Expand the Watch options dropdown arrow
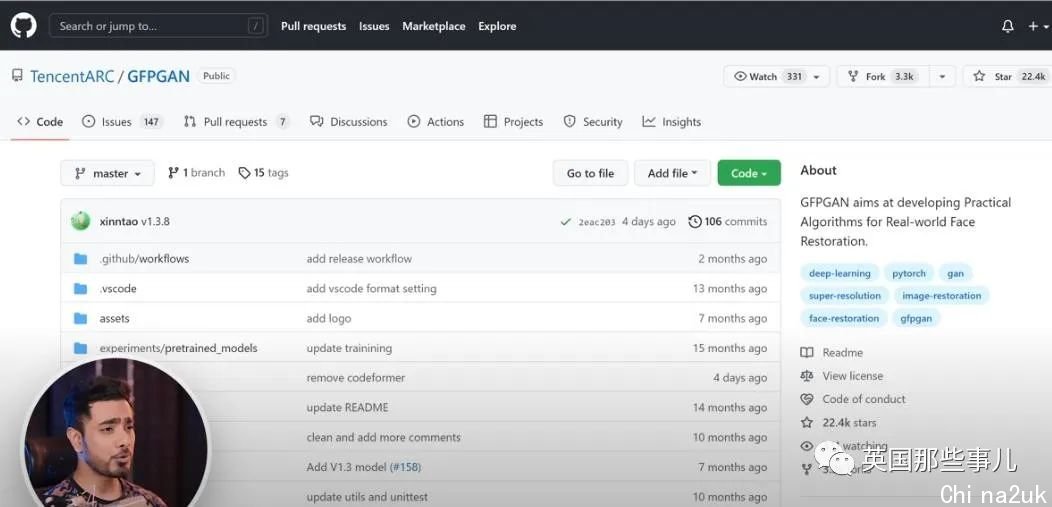The height and width of the screenshot is (507, 1052). point(817,76)
